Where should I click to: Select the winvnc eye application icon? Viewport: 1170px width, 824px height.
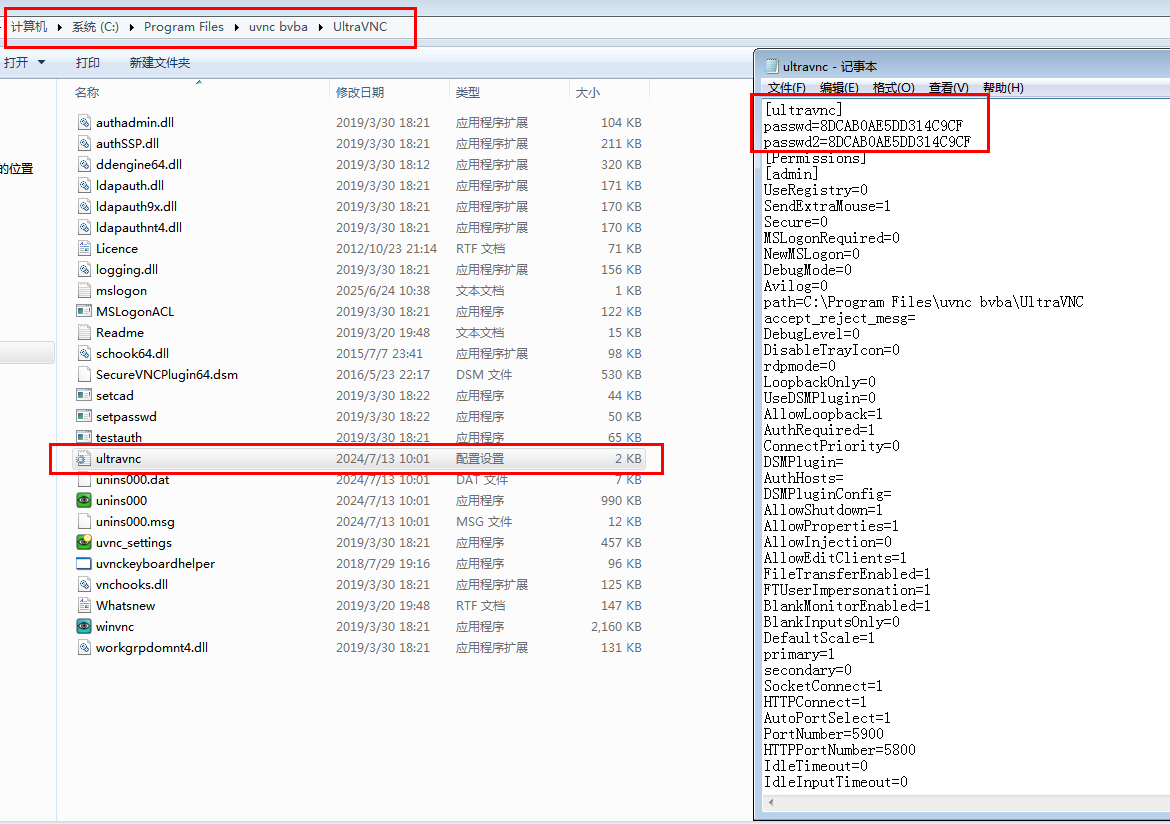[84, 626]
